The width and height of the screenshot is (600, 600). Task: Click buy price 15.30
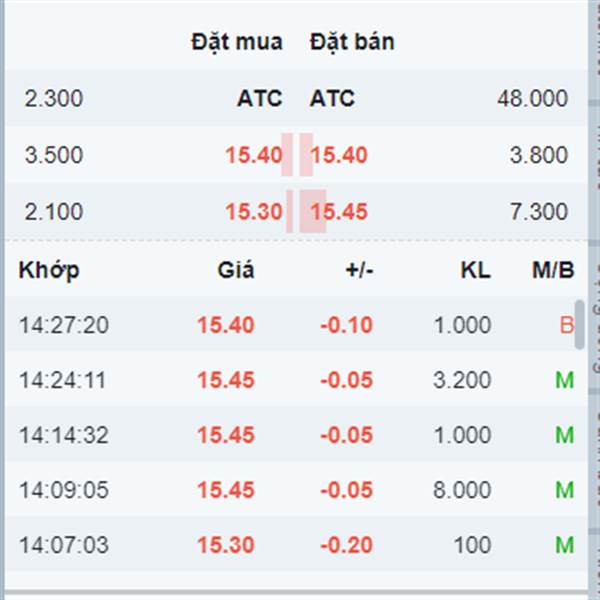pos(253,212)
